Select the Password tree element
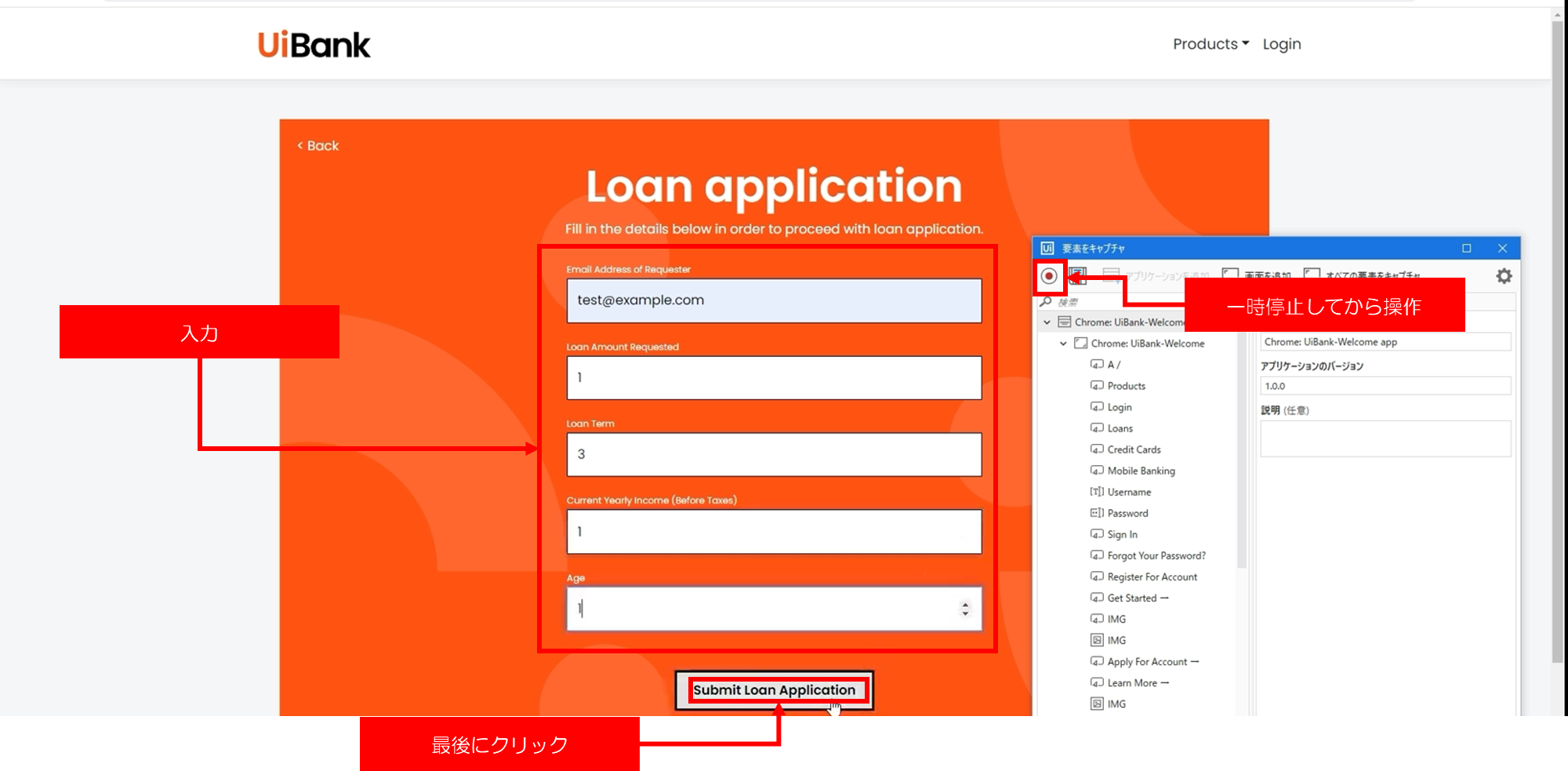This screenshot has width=1568, height=771. point(1127,513)
